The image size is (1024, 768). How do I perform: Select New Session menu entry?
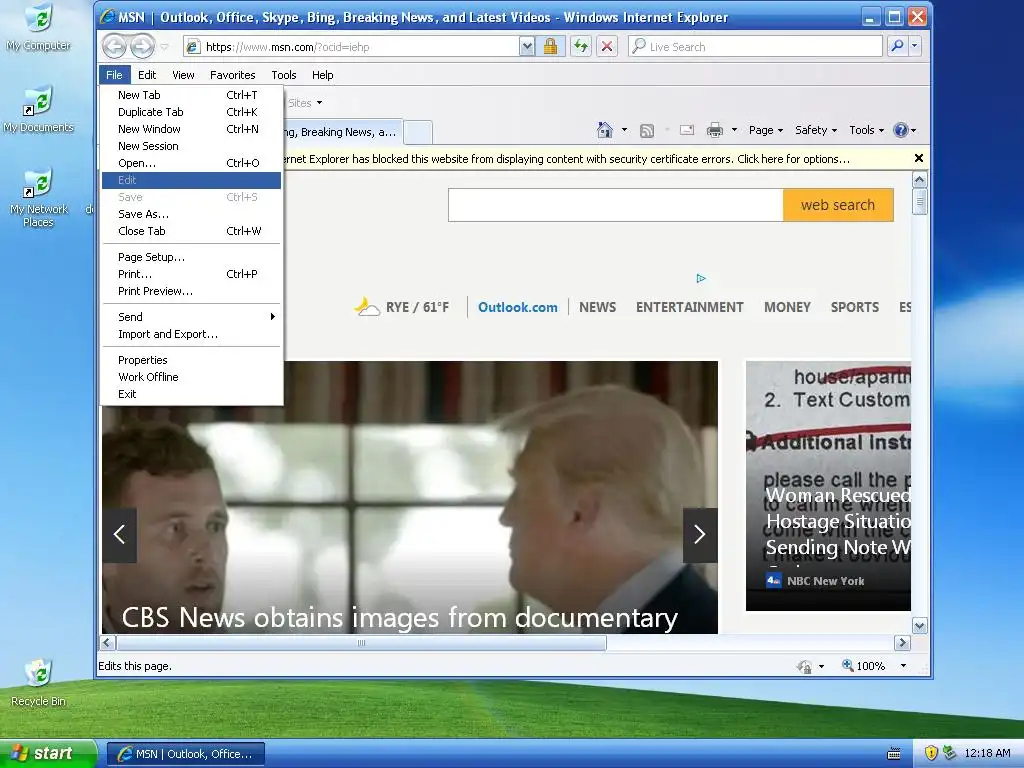click(191, 146)
